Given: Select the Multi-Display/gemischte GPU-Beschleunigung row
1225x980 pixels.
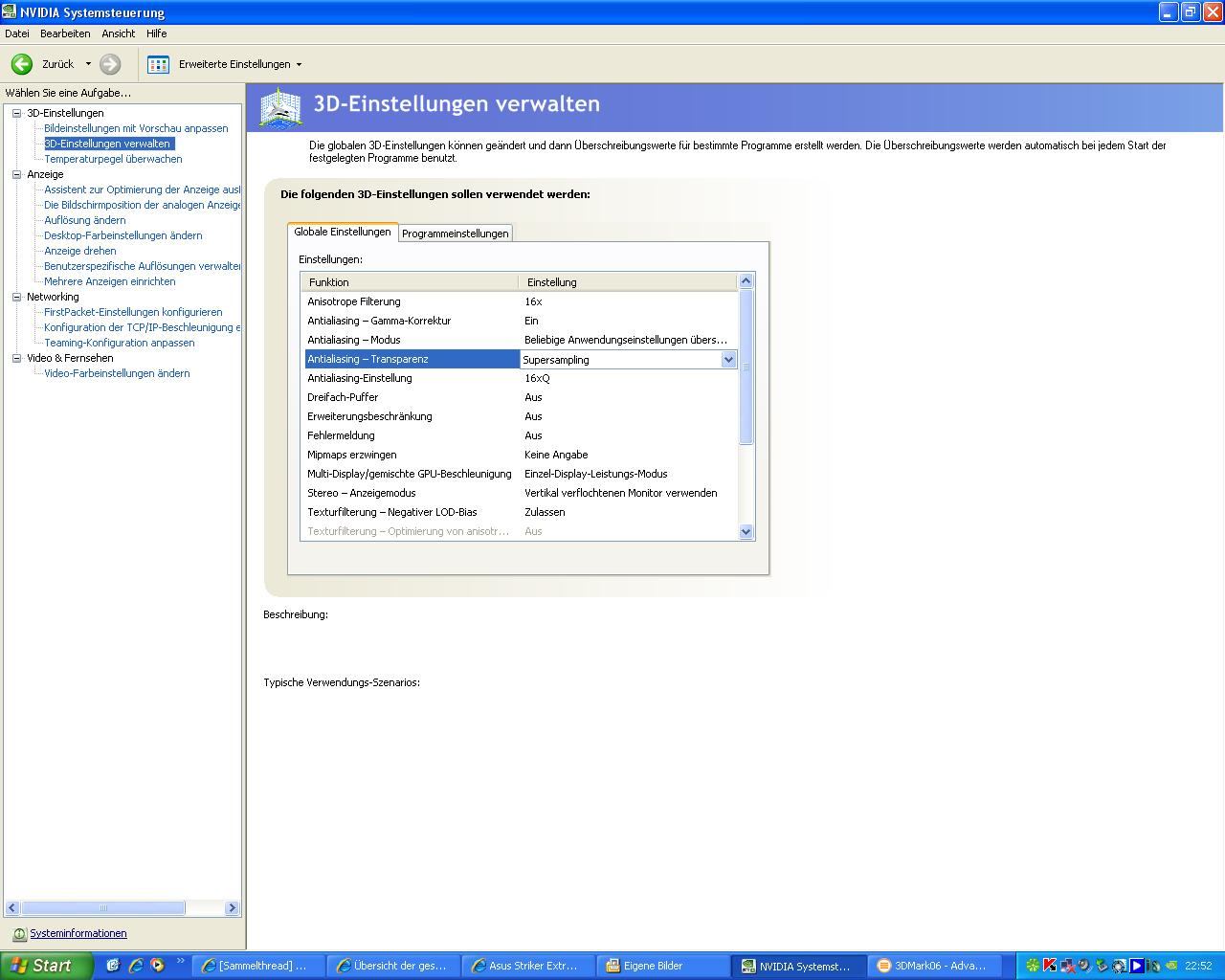Looking at the screenshot, I should coord(521,474).
